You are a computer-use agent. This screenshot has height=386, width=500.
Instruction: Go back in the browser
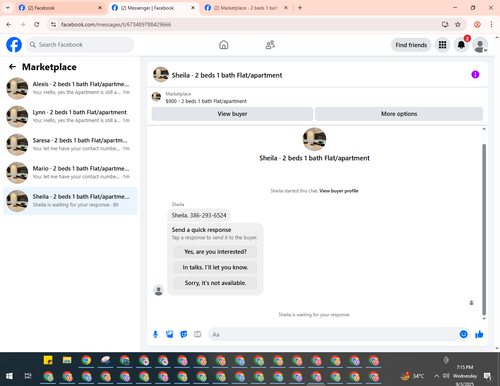pos(9,24)
